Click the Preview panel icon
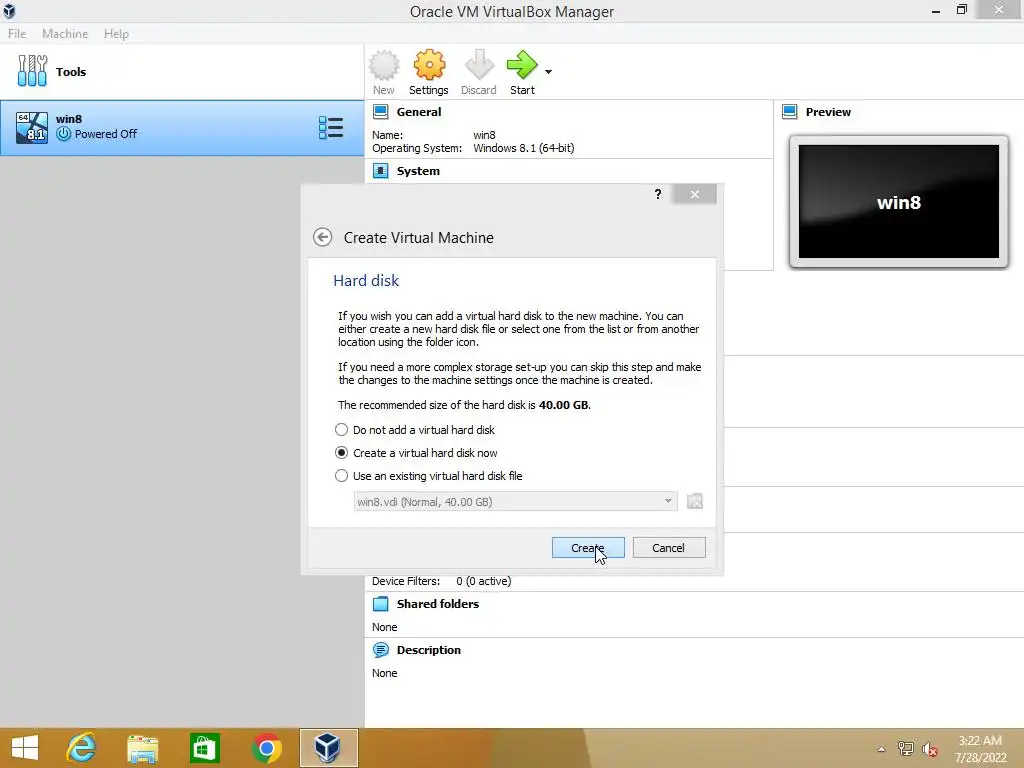This screenshot has width=1024, height=768. point(790,112)
